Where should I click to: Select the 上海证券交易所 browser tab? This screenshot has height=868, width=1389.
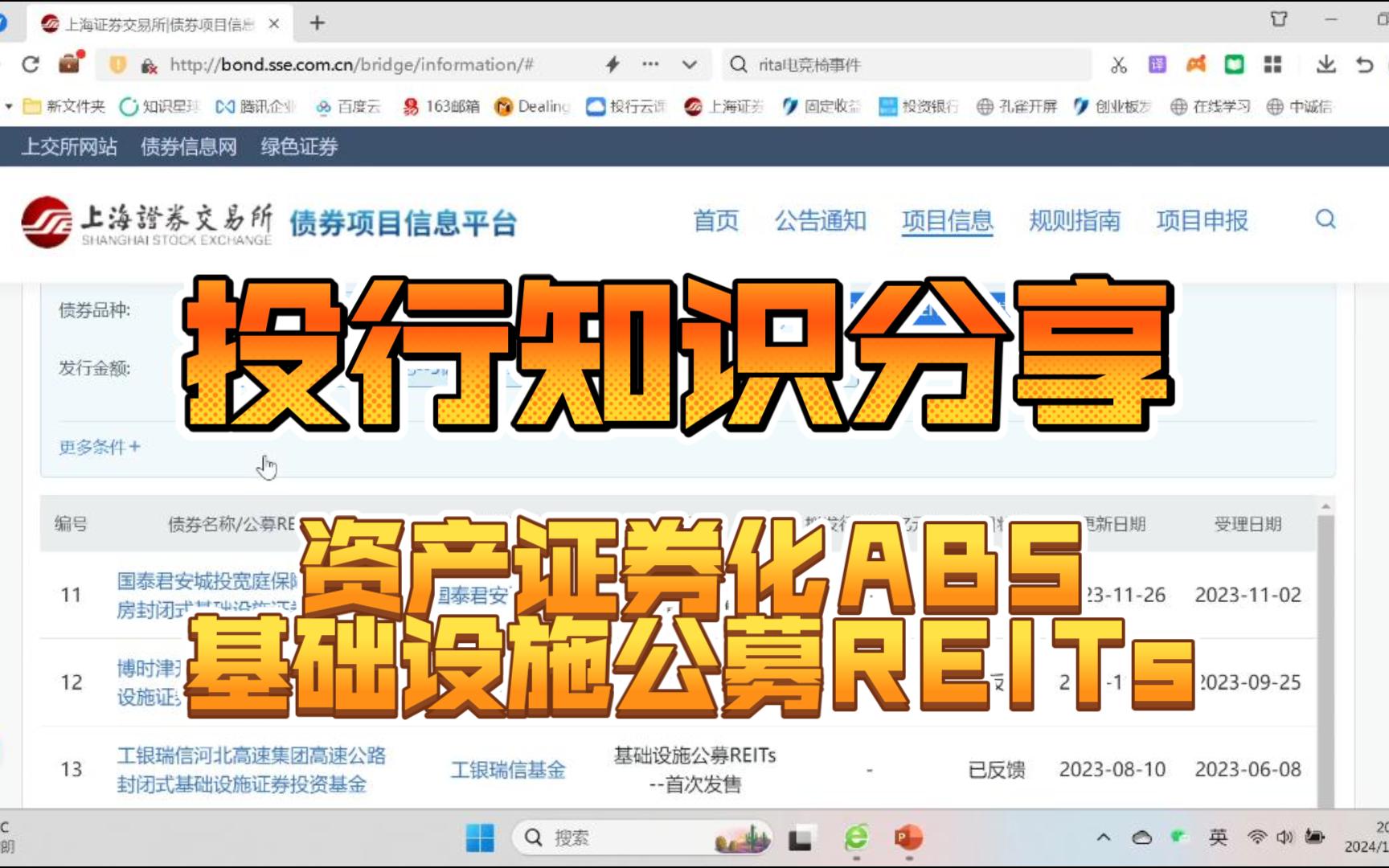click(x=161, y=24)
